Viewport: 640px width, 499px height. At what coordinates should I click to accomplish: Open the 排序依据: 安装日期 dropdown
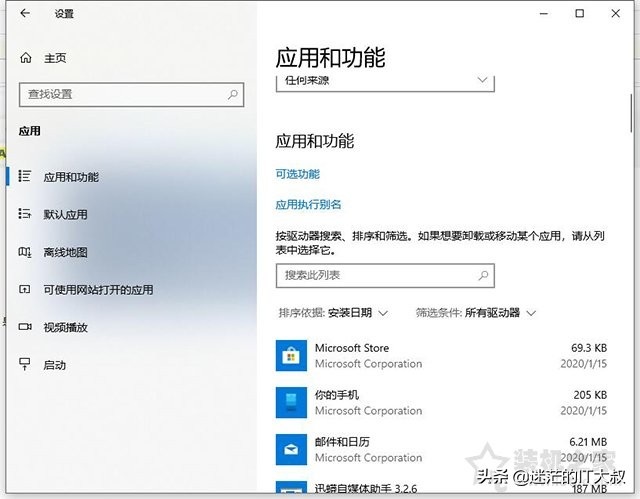point(333,313)
